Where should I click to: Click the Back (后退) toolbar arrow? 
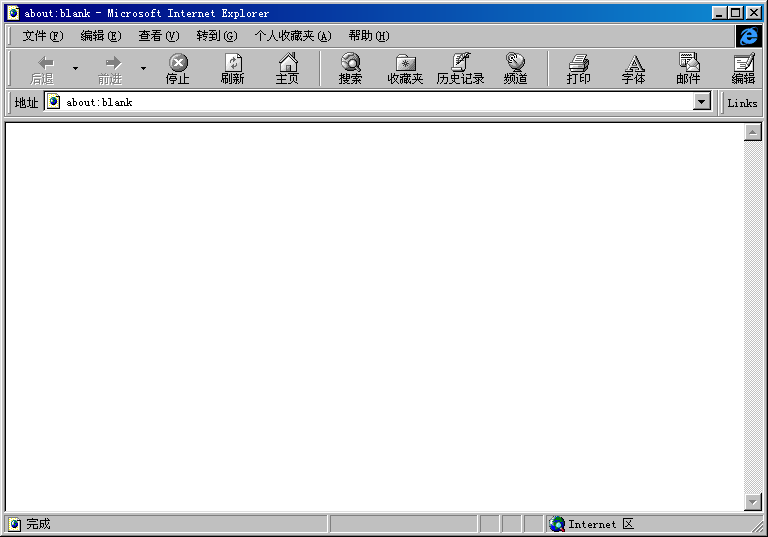[x=43, y=69]
